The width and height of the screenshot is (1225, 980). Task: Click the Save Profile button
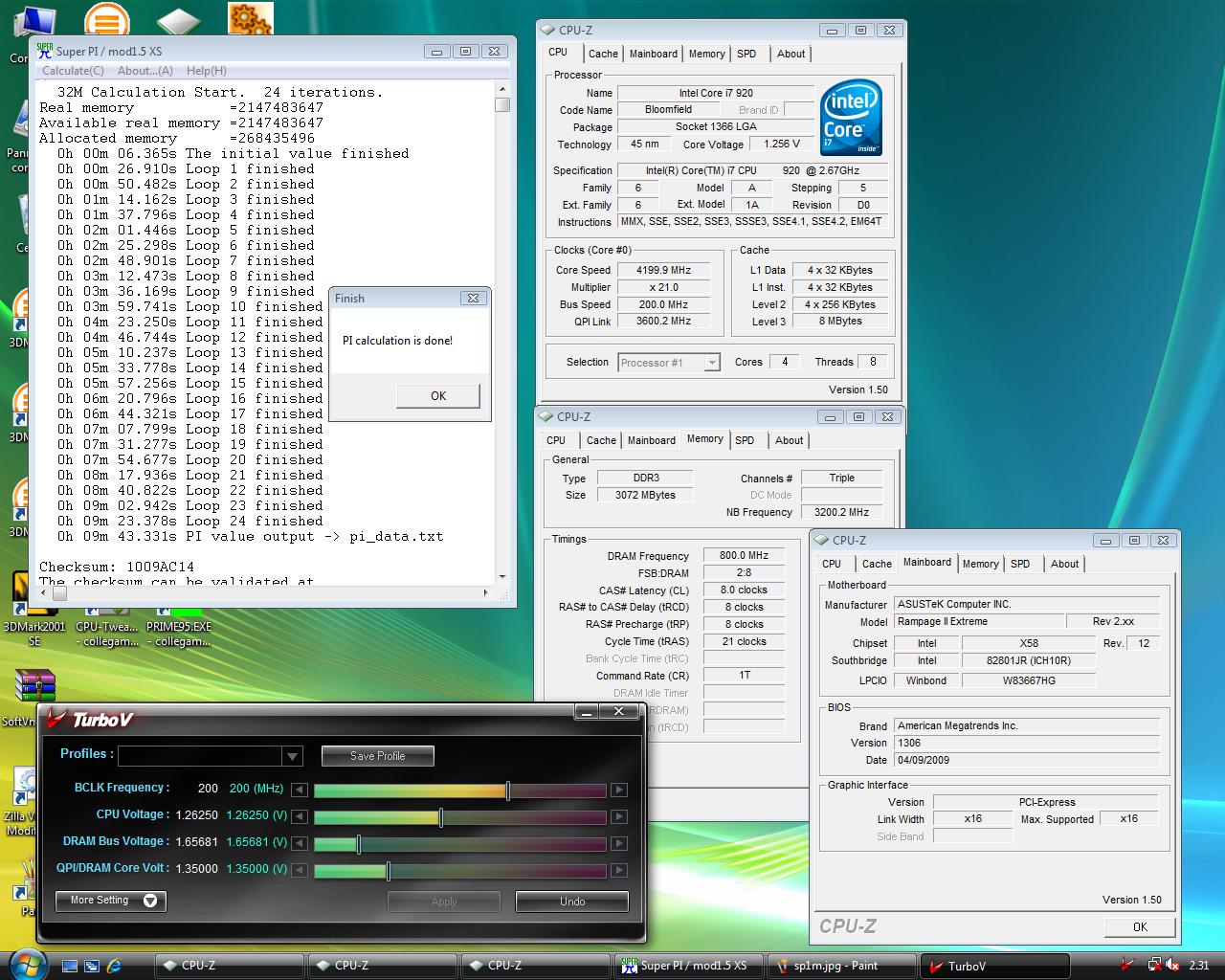click(x=377, y=756)
